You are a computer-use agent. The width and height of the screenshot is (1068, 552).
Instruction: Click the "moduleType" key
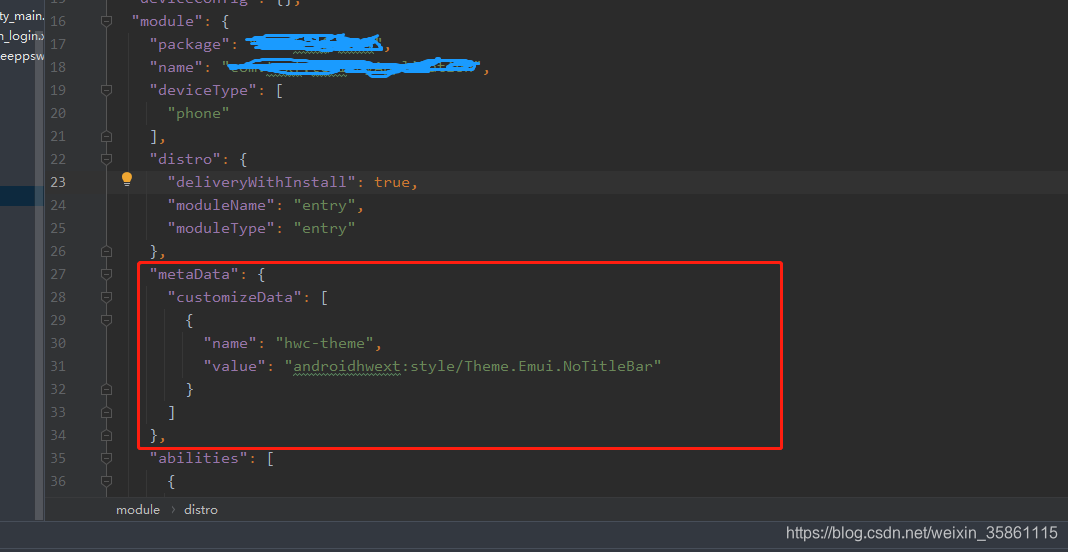[222, 228]
